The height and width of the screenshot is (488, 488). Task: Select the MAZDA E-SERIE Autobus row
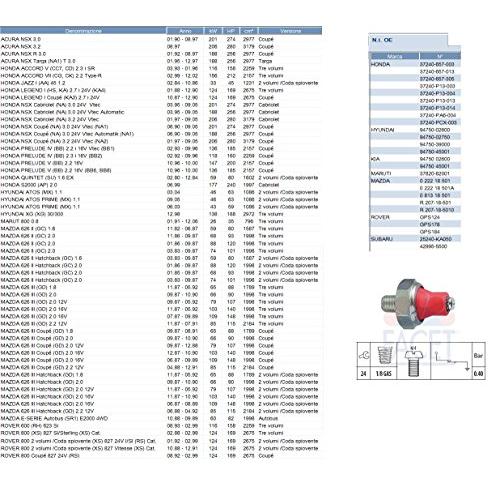click(x=161, y=418)
